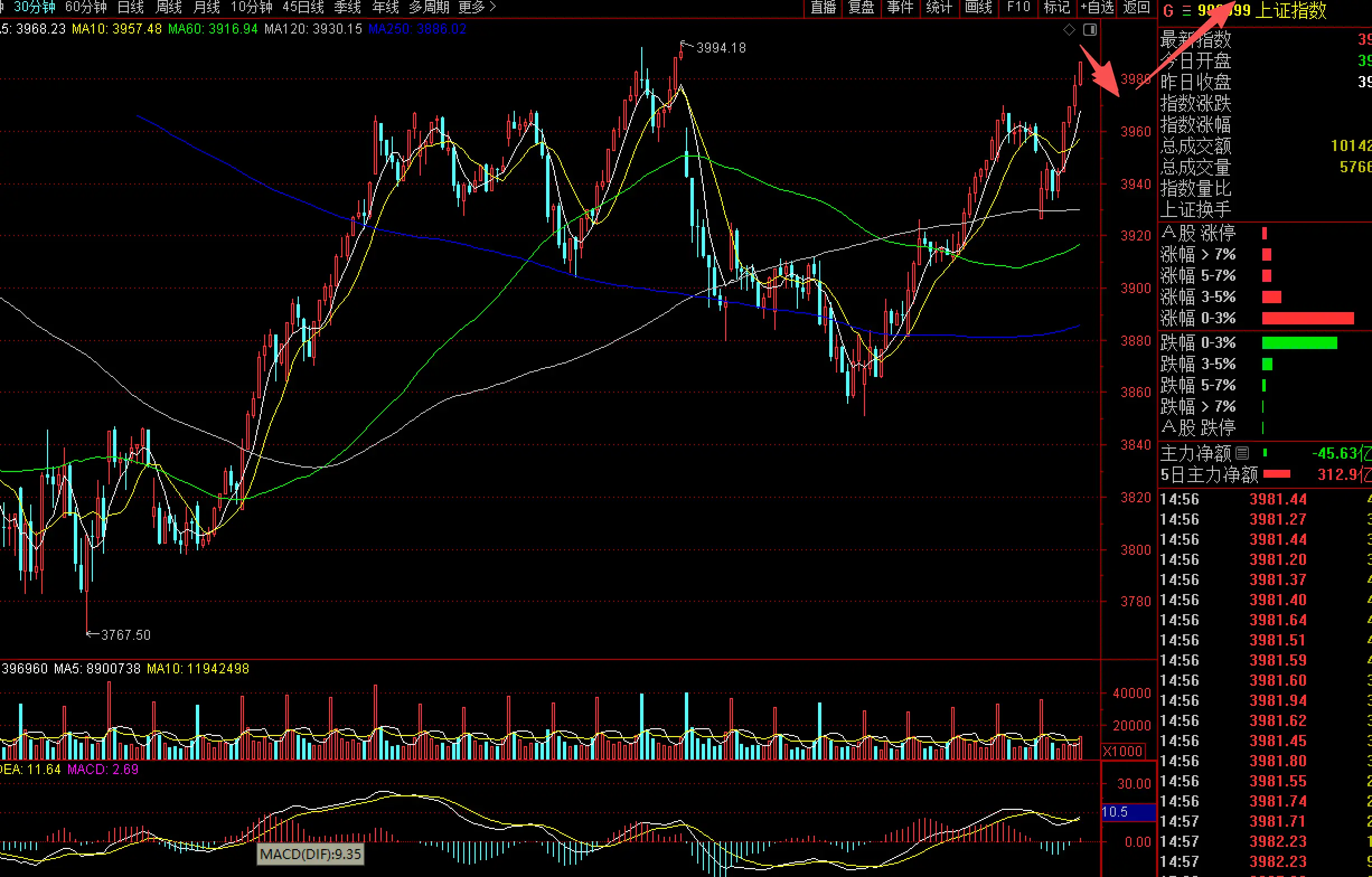Click the 指数涨跌 row label
The image size is (1372, 877).
[x=1196, y=103]
